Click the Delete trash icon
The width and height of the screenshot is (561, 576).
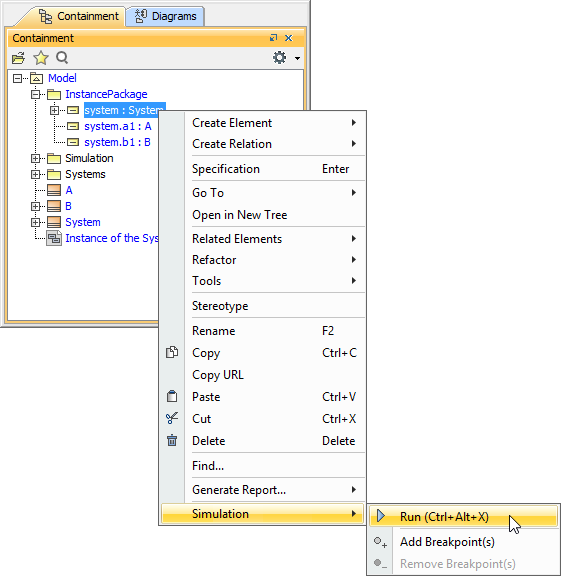[x=172, y=440]
